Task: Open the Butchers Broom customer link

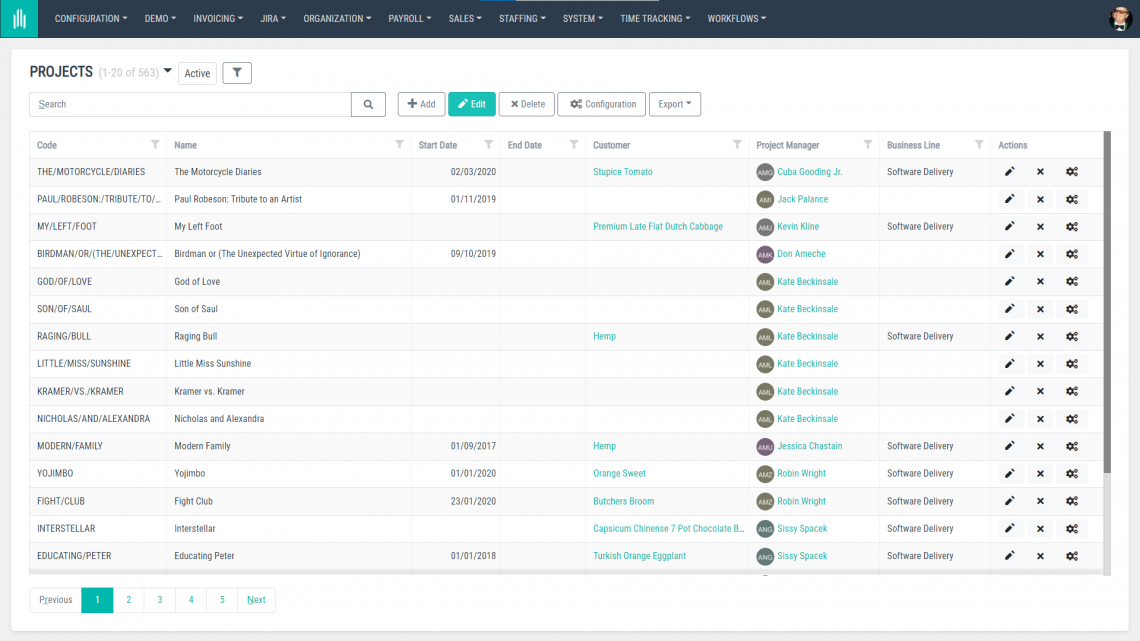Action: (623, 501)
